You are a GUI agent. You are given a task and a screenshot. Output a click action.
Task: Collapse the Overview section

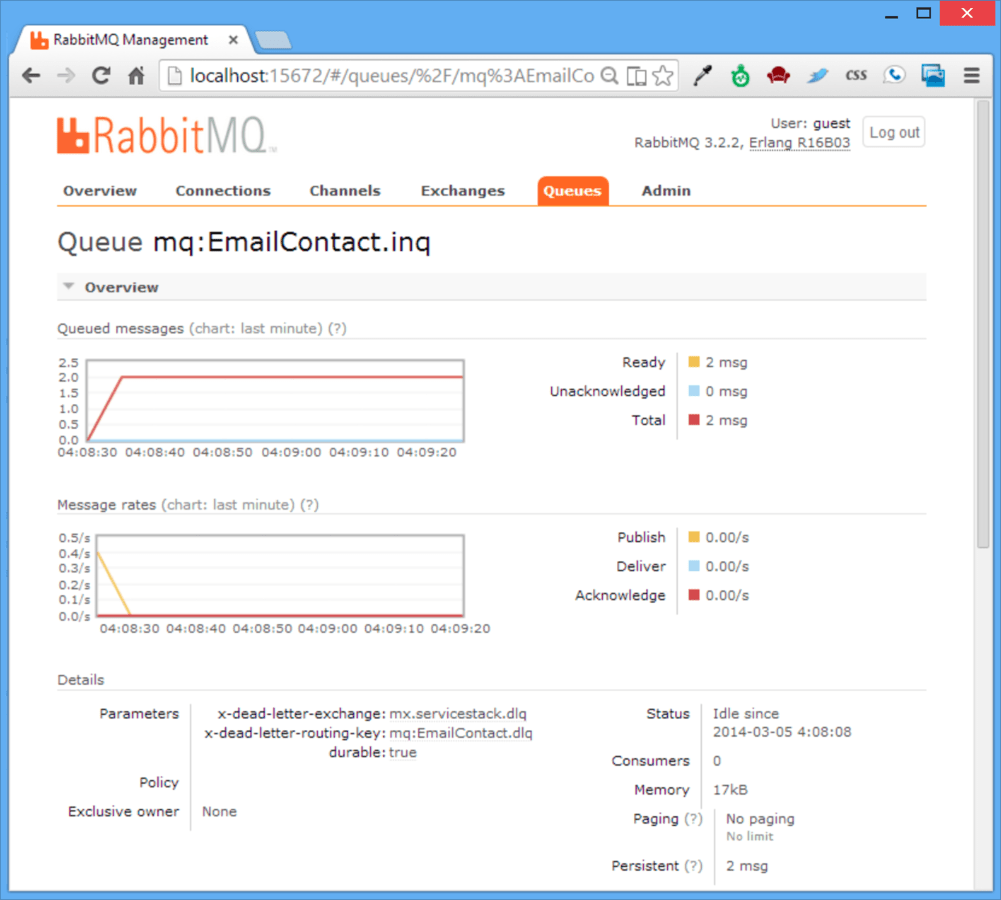(x=68, y=285)
